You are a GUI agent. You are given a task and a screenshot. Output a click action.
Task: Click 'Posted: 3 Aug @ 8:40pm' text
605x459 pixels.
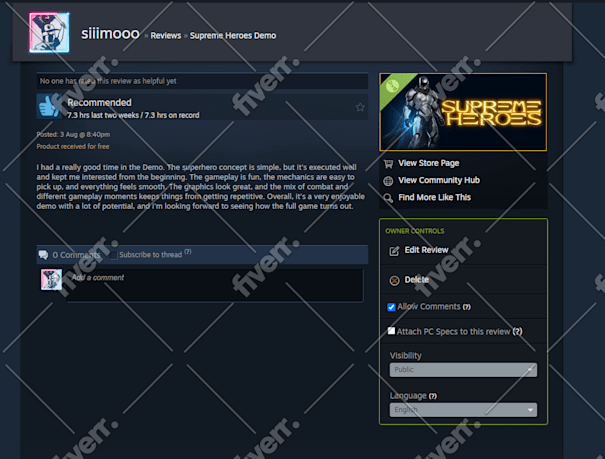coord(73,135)
